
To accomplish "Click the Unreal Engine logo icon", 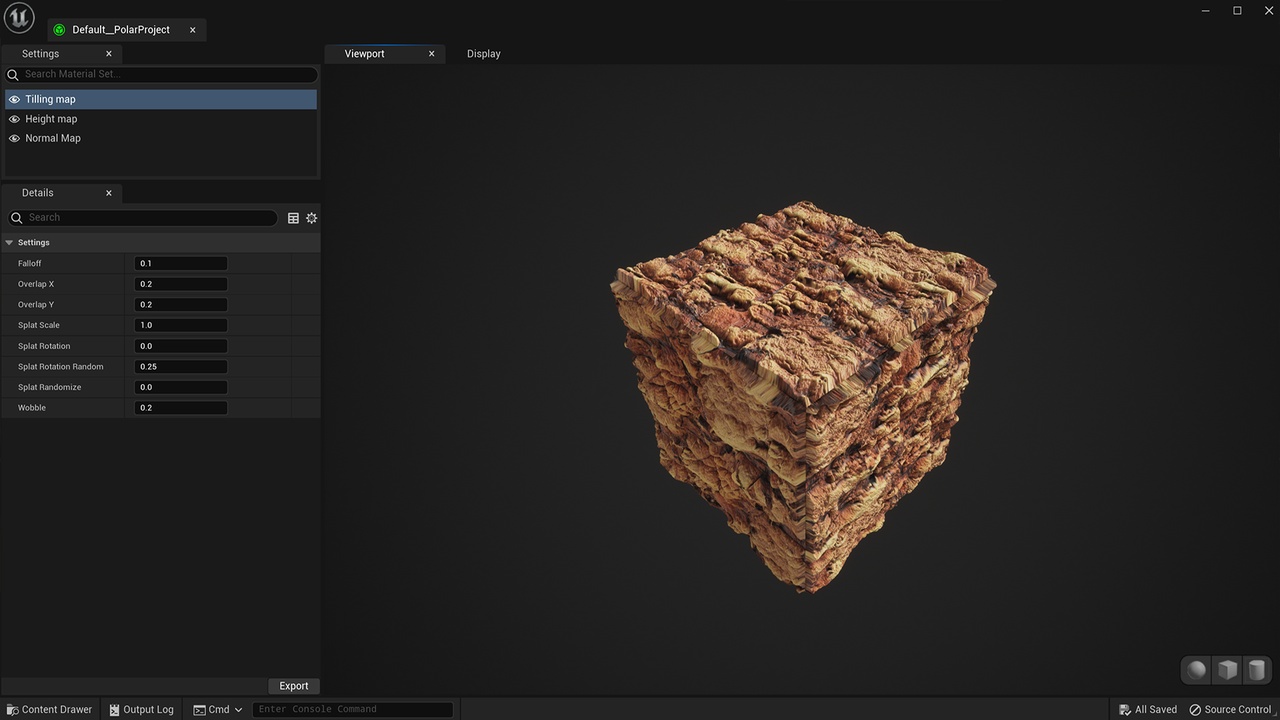I will click(x=19, y=18).
